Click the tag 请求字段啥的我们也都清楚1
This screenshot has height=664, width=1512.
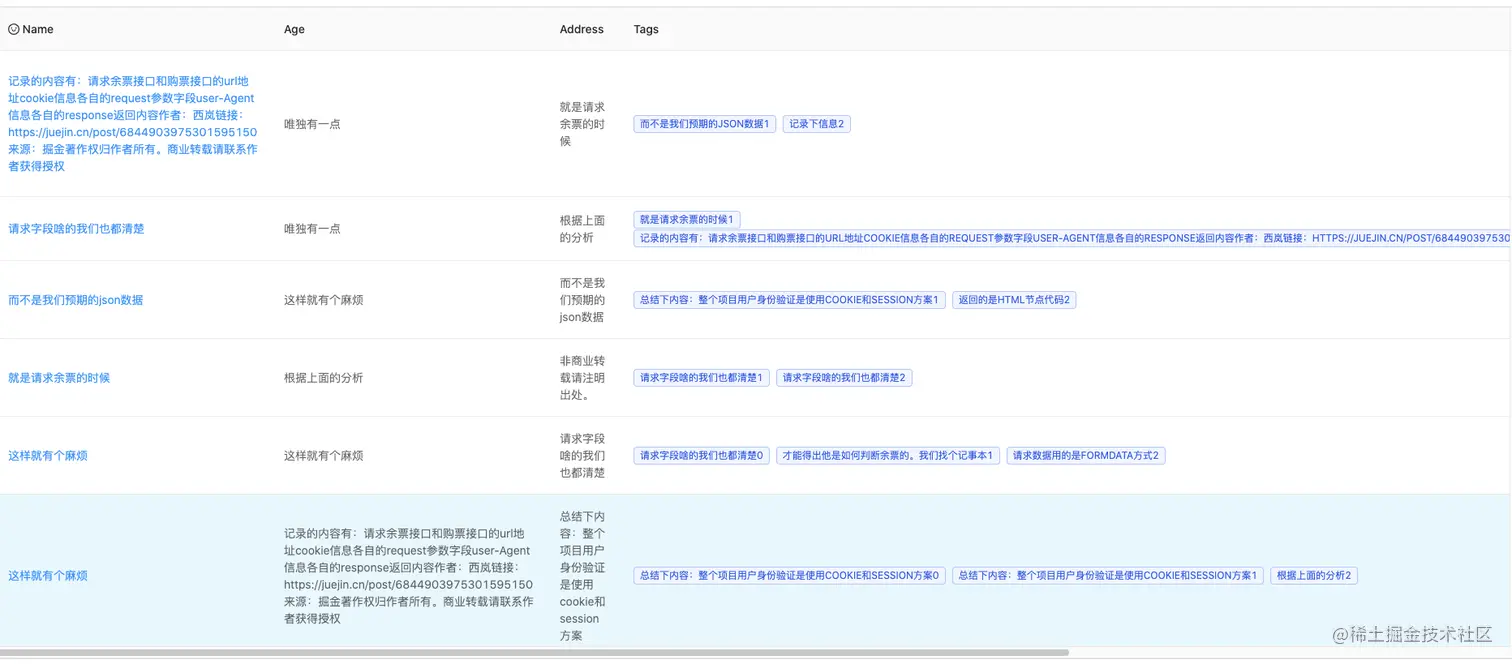pyautogui.click(x=702, y=378)
